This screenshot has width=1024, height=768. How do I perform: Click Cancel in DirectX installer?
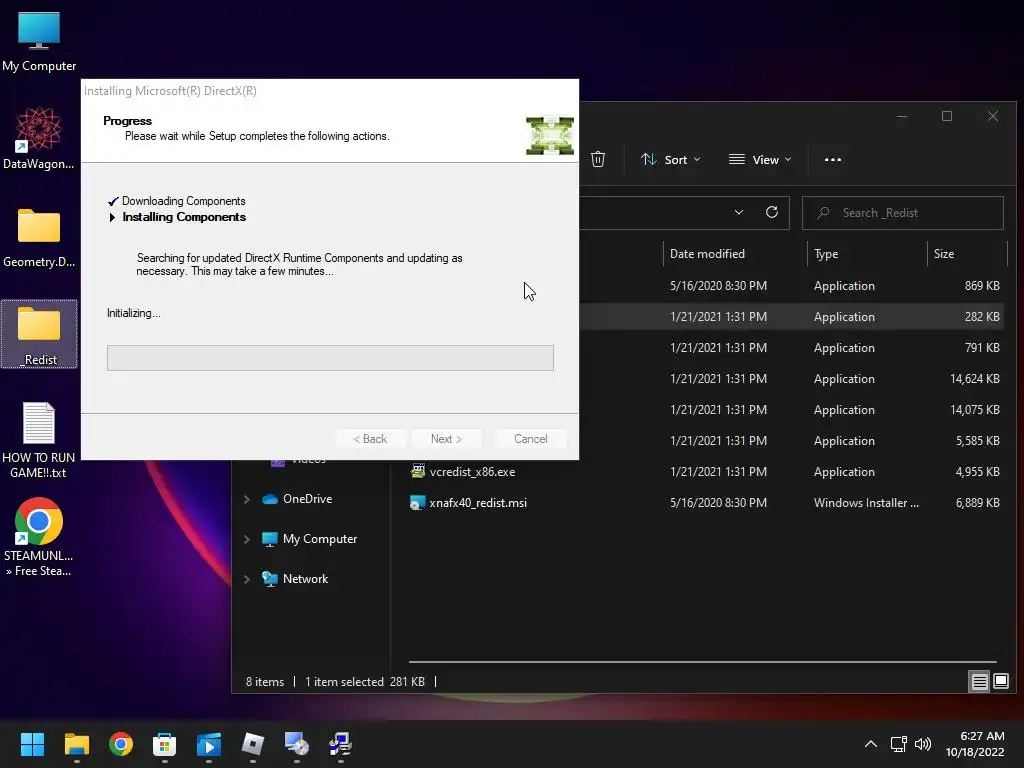click(530, 439)
